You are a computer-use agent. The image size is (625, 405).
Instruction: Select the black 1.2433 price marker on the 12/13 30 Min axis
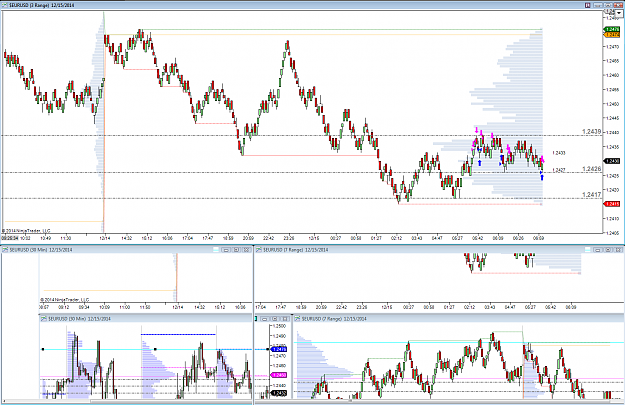279,393
